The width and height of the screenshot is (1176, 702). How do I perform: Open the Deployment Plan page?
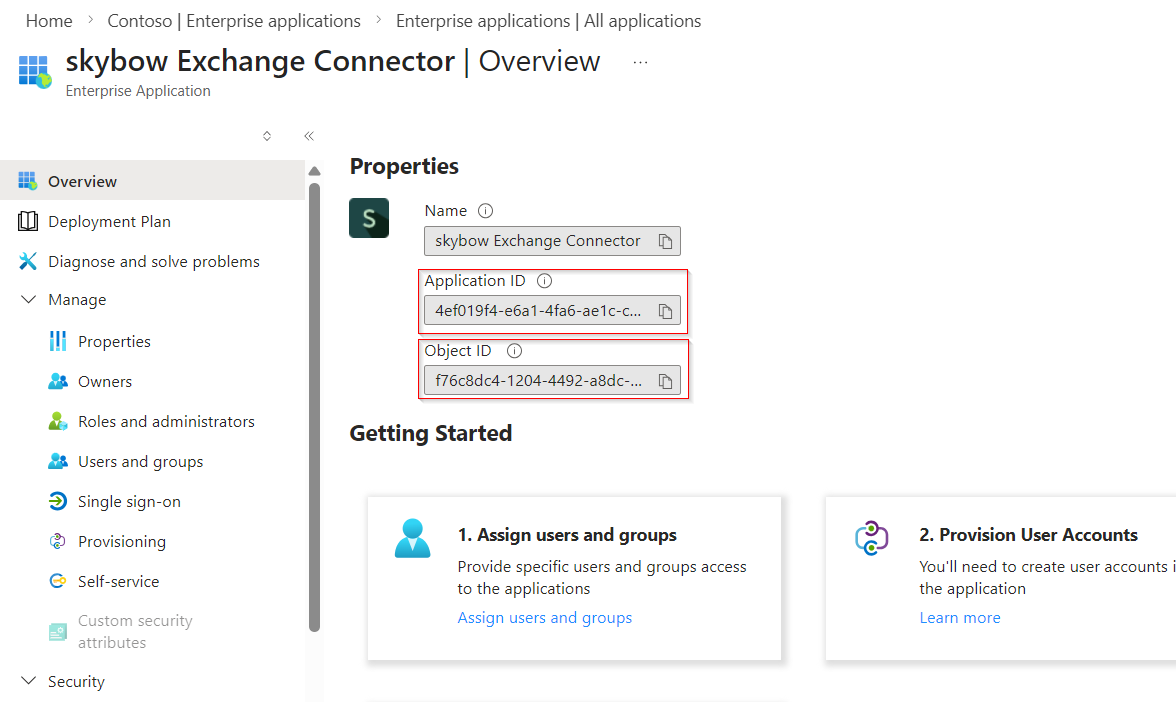112,220
